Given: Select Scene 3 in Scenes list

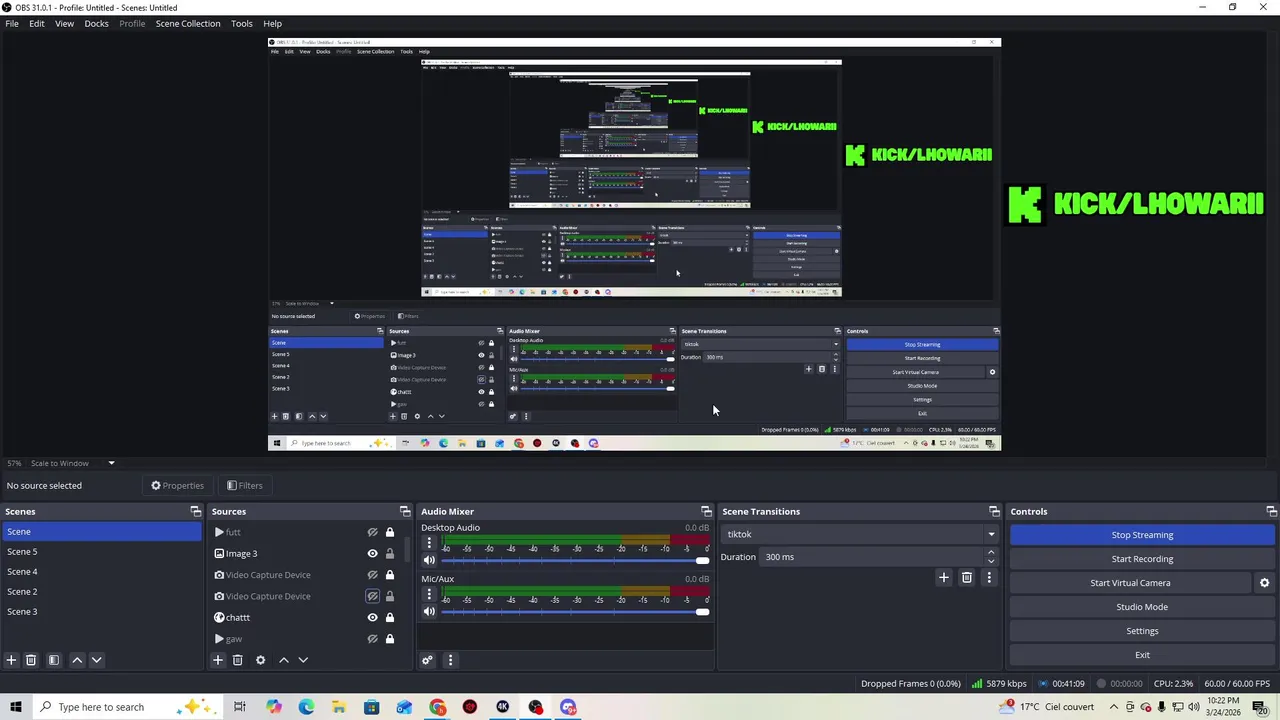Looking at the screenshot, I should 101,612.
